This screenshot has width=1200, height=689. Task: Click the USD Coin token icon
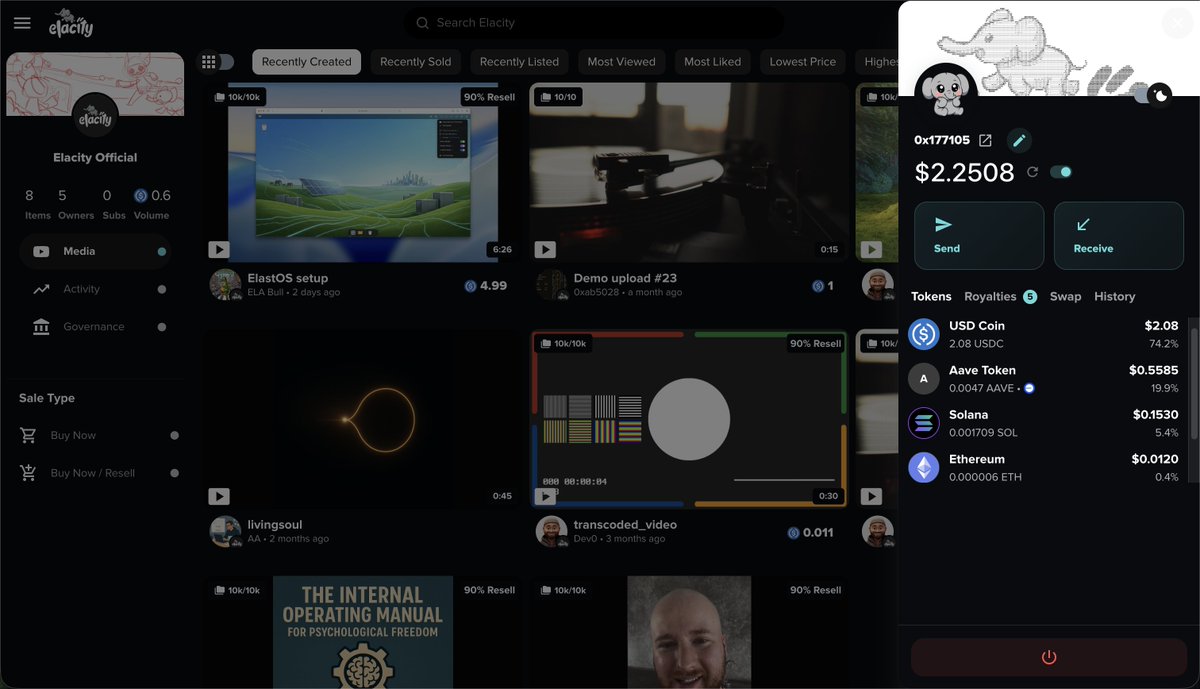point(923,334)
